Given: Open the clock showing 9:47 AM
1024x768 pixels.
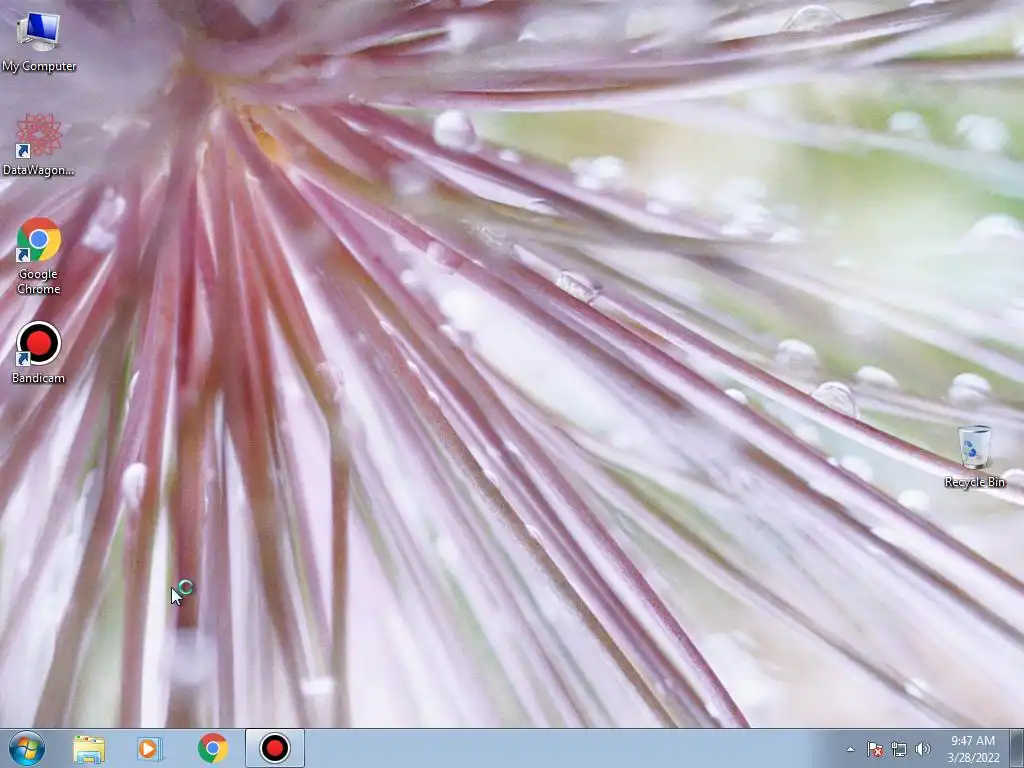Looking at the screenshot, I should point(973,749).
